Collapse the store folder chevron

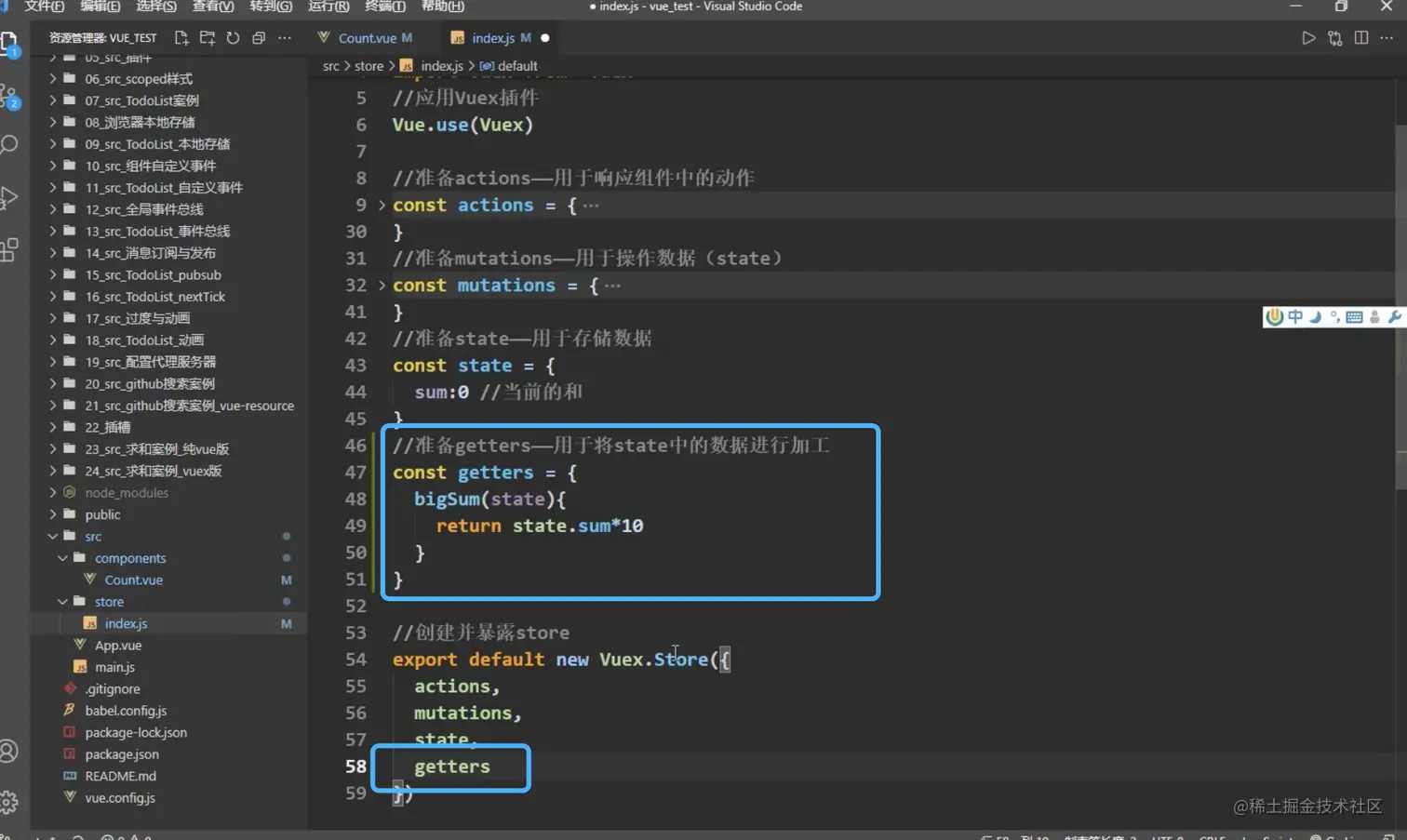[62, 602]
